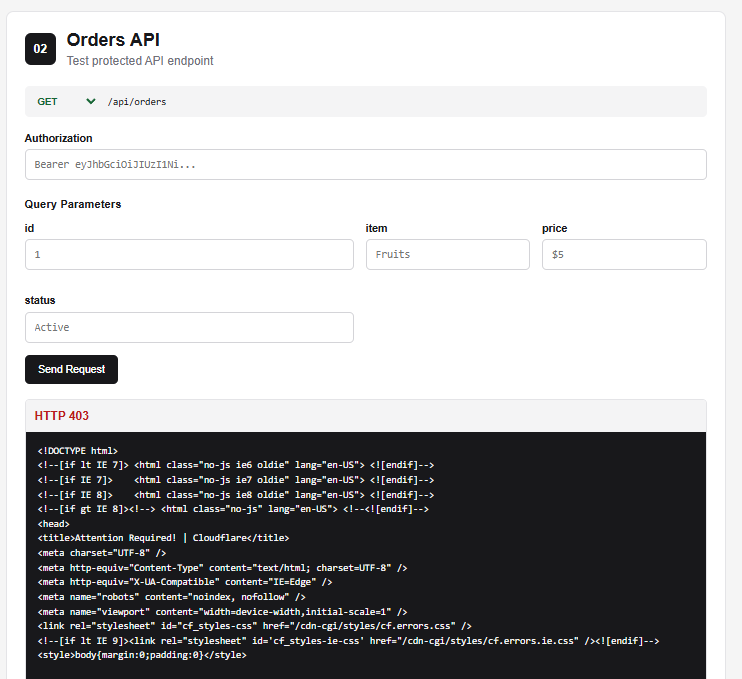The width and height of the screenshot is (742, 679).
Task: Click the Orders API heading
Action: click(x=113, y=40)
